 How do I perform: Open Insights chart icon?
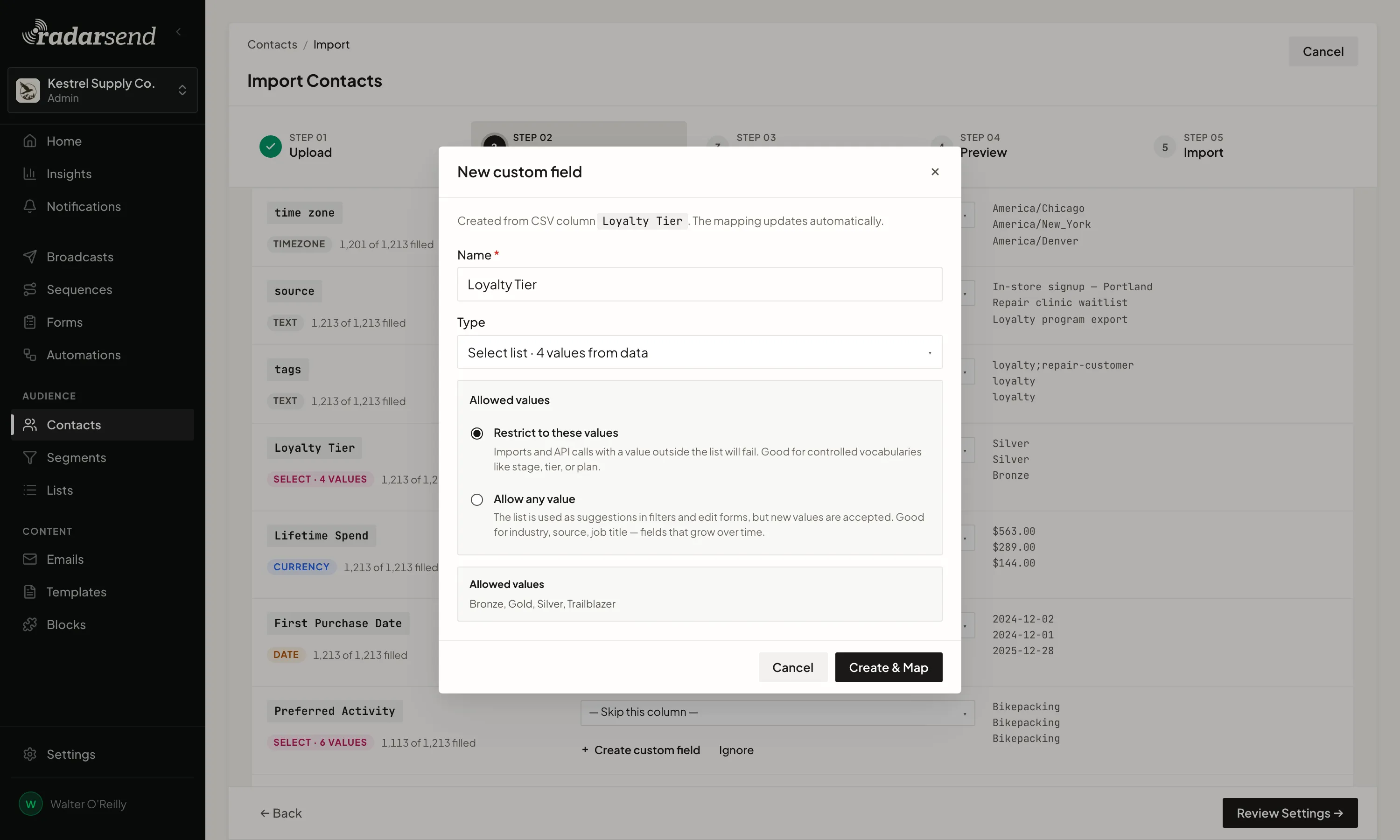pyautogui.click(x=30, y=174)
